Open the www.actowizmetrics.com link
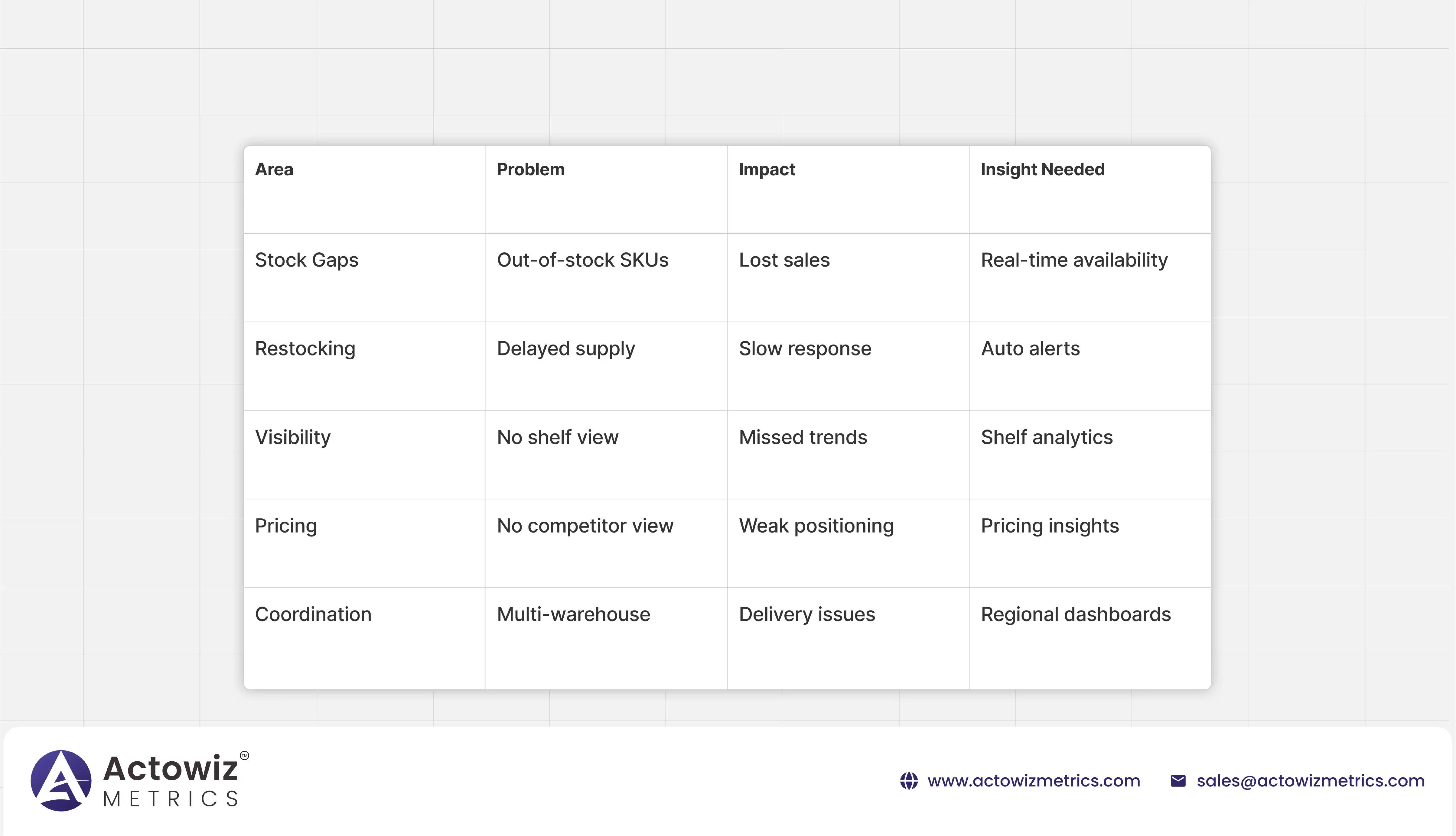This screenshot has width=1456, height=836. 1033,781
